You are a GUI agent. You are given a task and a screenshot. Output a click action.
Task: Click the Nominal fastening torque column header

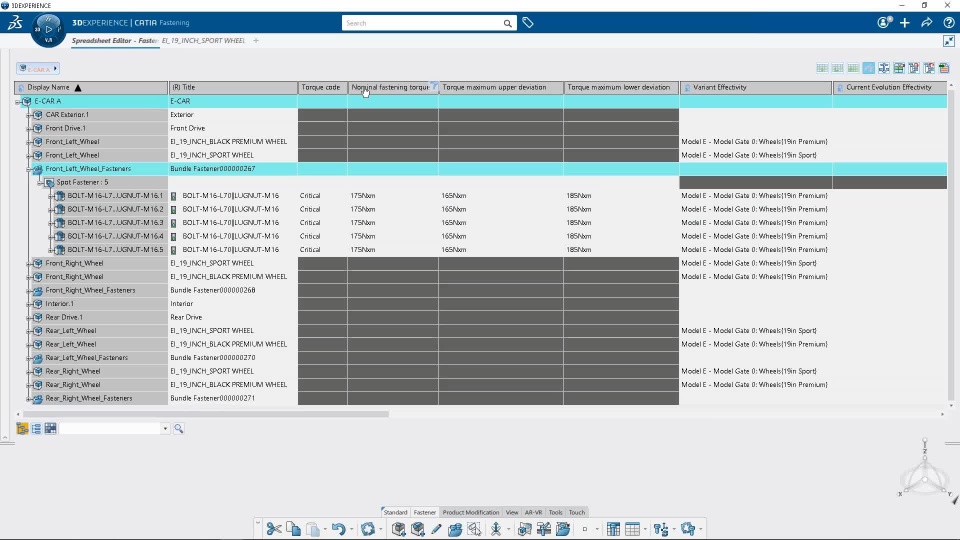click(x=393, y=88)
